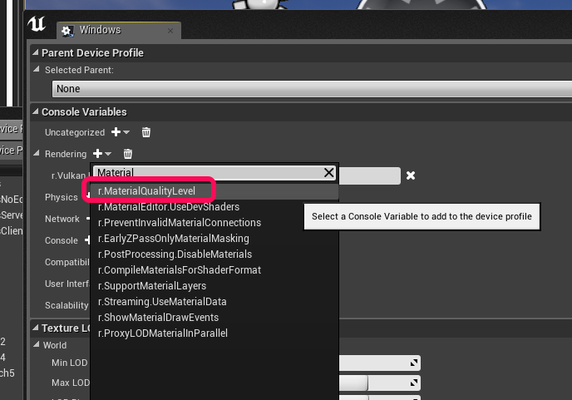Collapse the Console Variables section
The height and width of the screenshot is (400, 572).
click(x=35, y=112)
